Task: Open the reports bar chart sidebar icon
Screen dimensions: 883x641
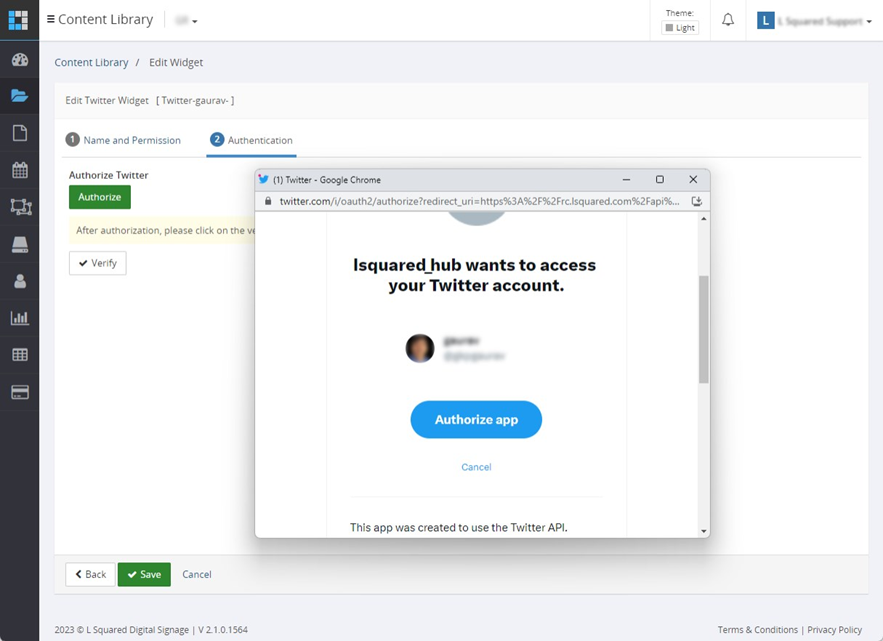Action: 20,318
